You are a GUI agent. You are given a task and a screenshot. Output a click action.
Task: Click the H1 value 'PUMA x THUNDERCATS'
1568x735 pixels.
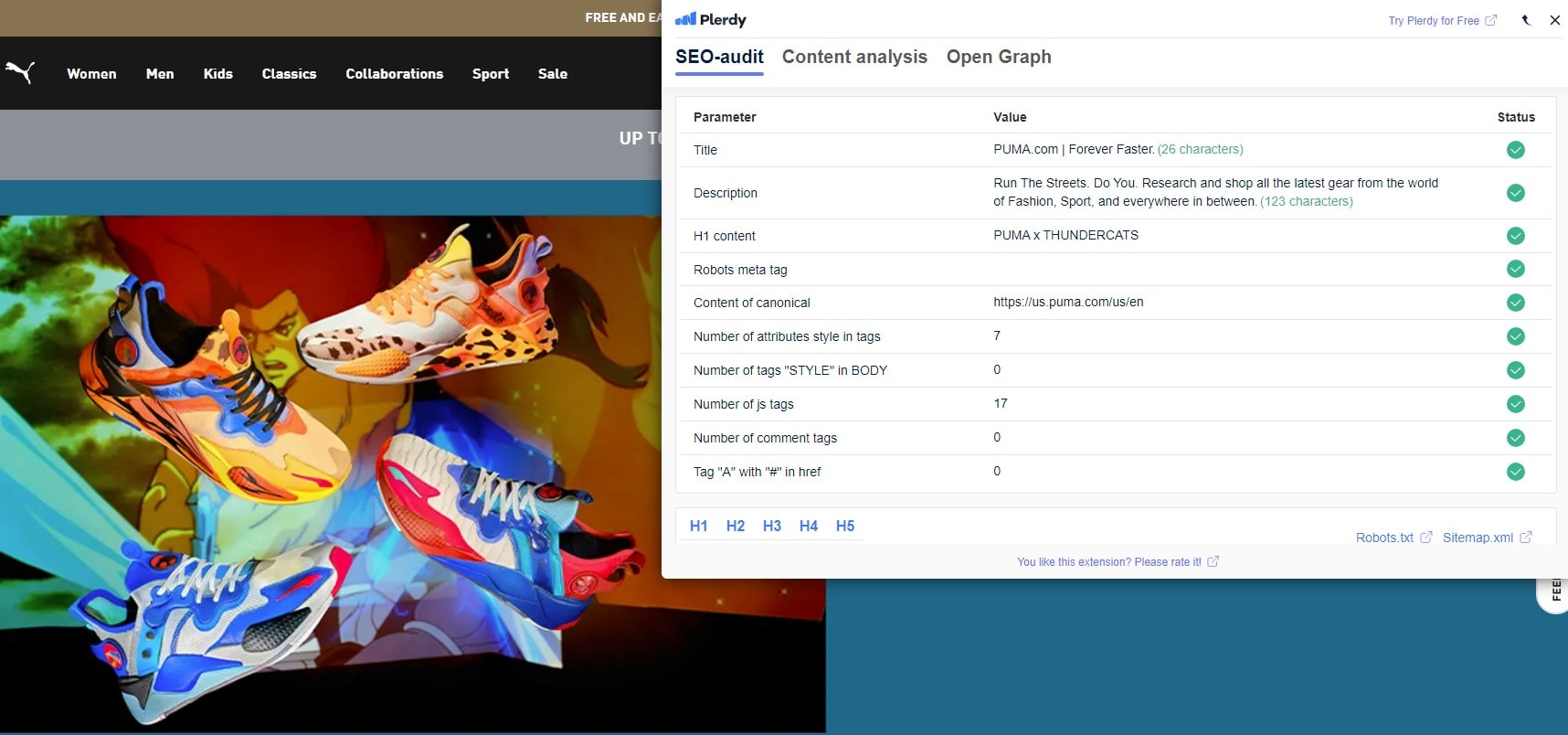click(x=1065, y=235)
